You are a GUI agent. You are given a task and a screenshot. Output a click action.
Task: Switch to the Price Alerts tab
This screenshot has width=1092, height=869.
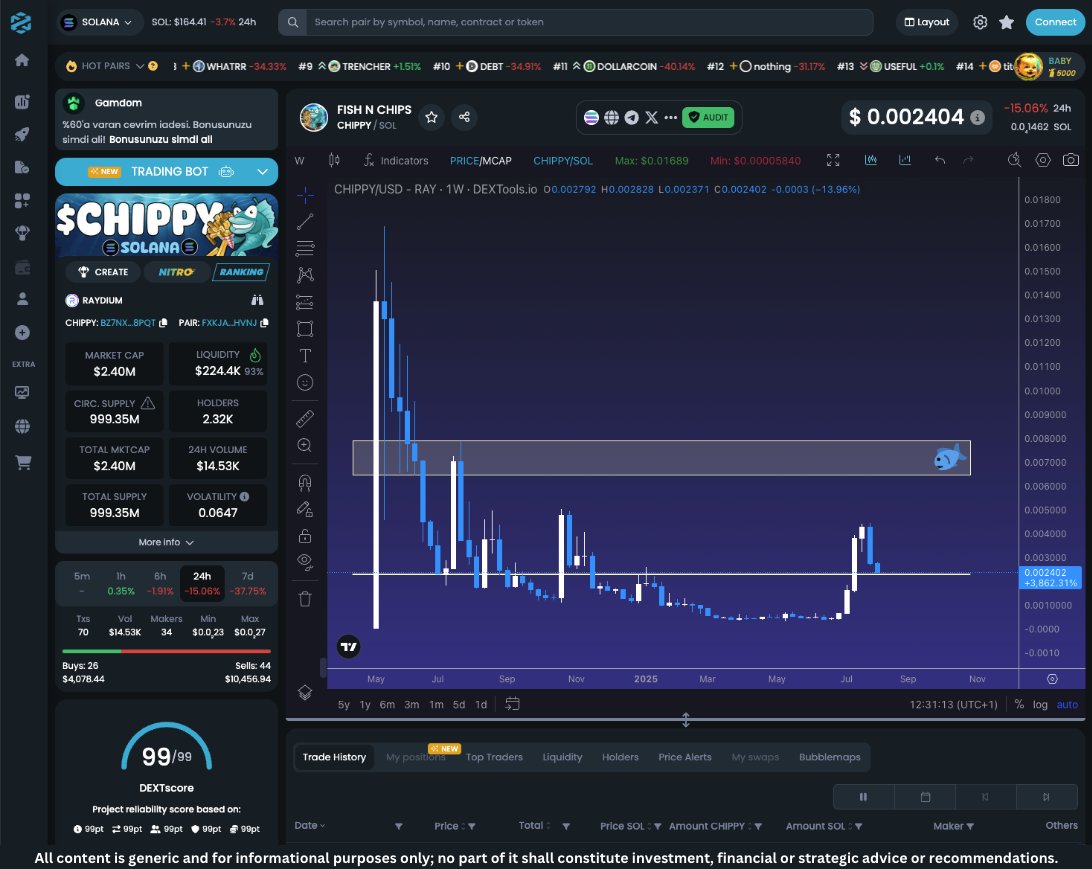click(x=685, y=757)
